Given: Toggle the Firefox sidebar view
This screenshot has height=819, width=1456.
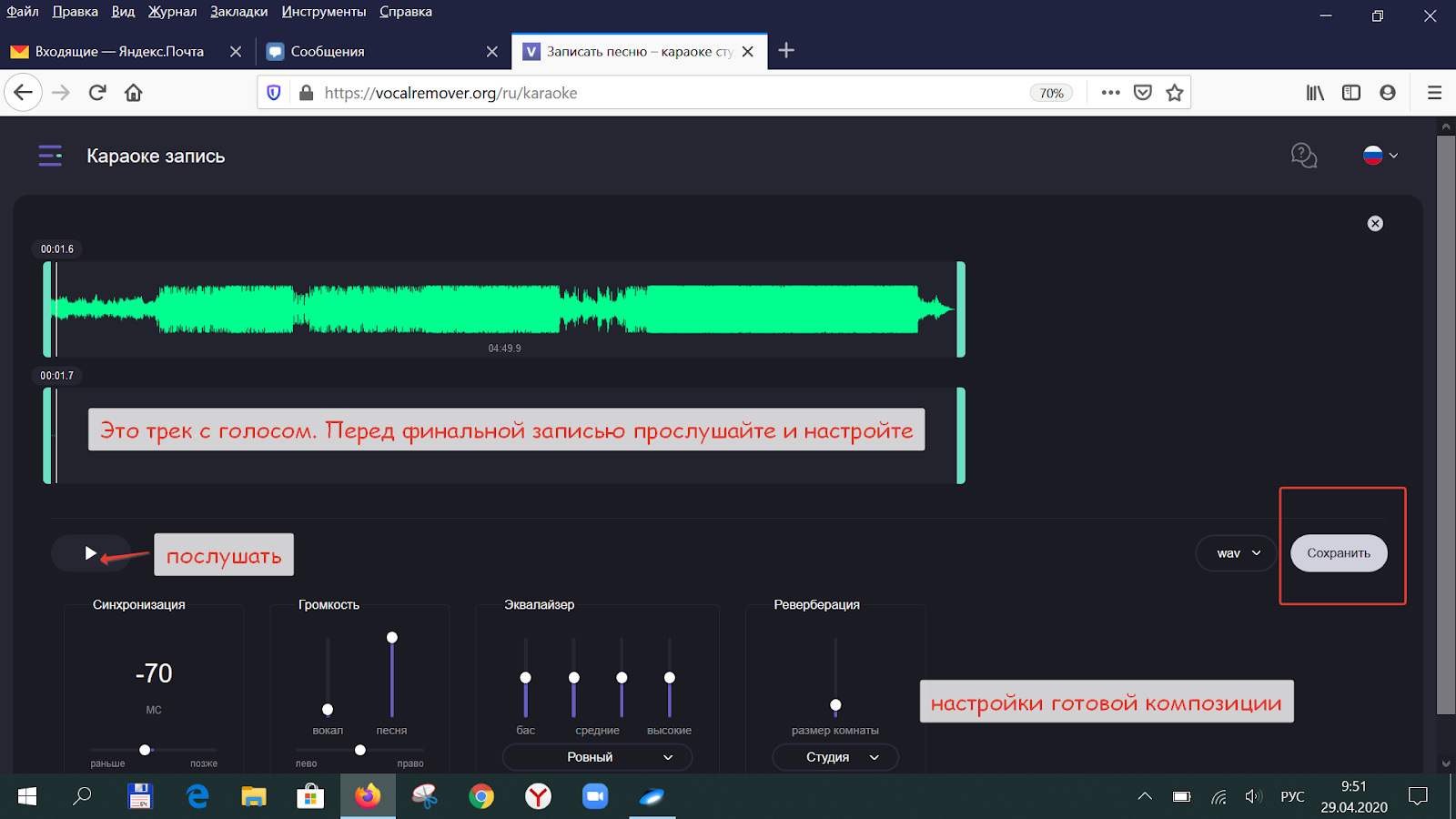Looking at the screenshot, I should point(1351,93).
